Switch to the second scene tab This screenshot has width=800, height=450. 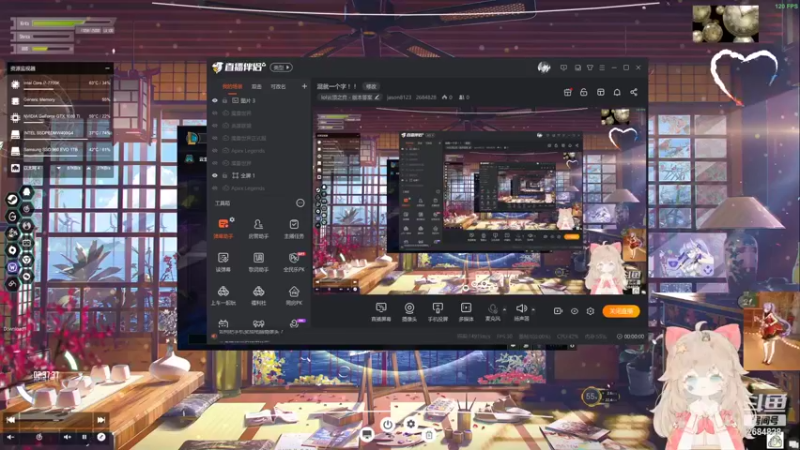pos(257,87)
